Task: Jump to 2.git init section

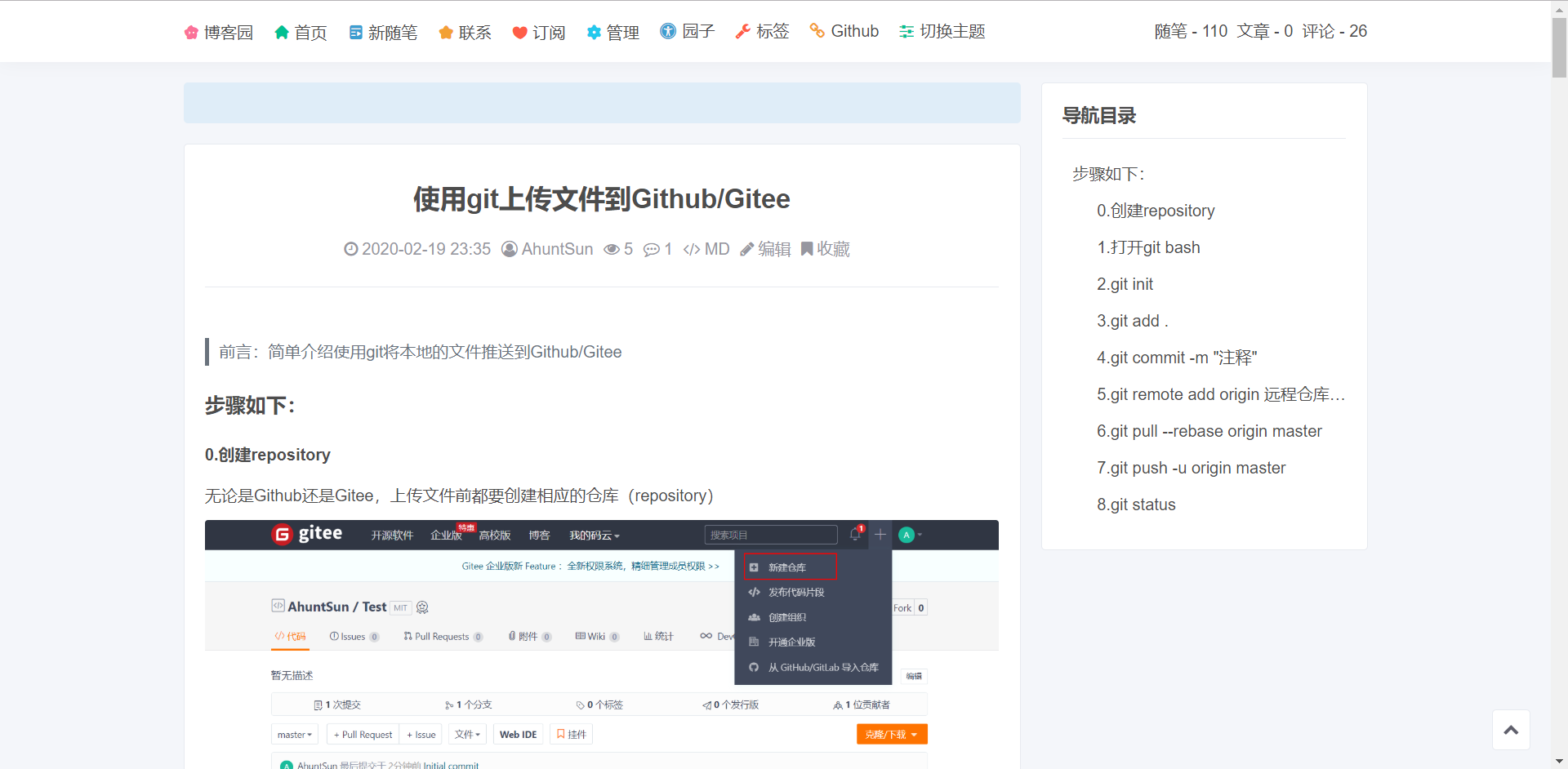Action: [1125, 284]
